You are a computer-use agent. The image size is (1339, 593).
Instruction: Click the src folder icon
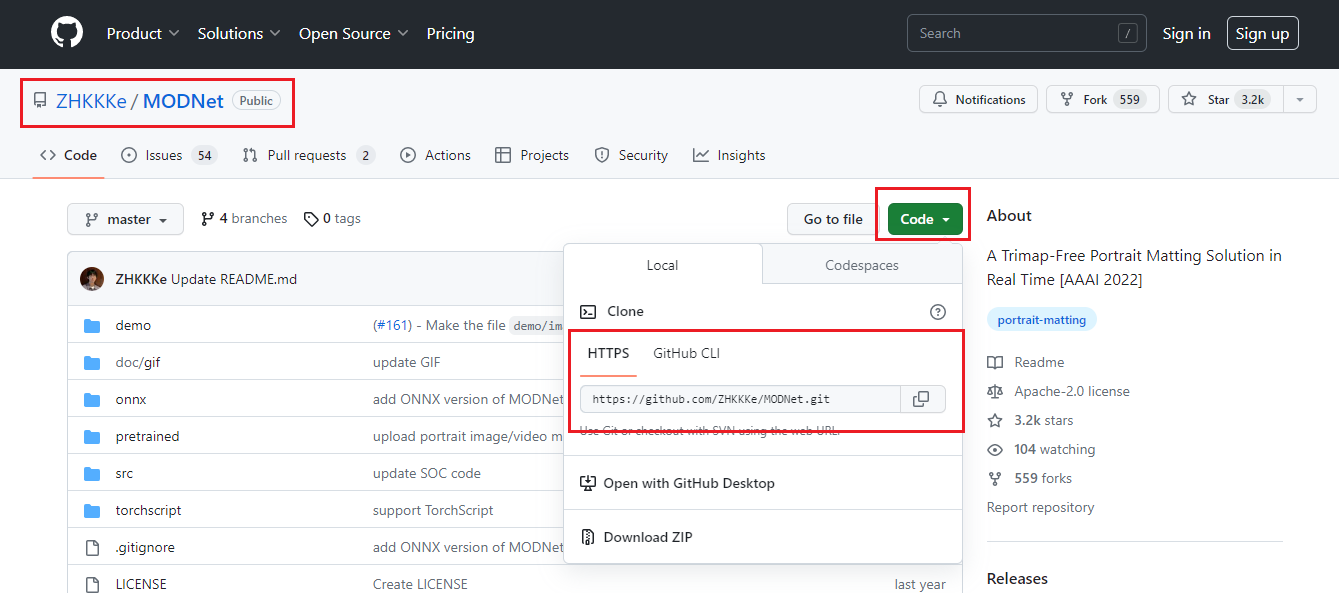point(92,473)
